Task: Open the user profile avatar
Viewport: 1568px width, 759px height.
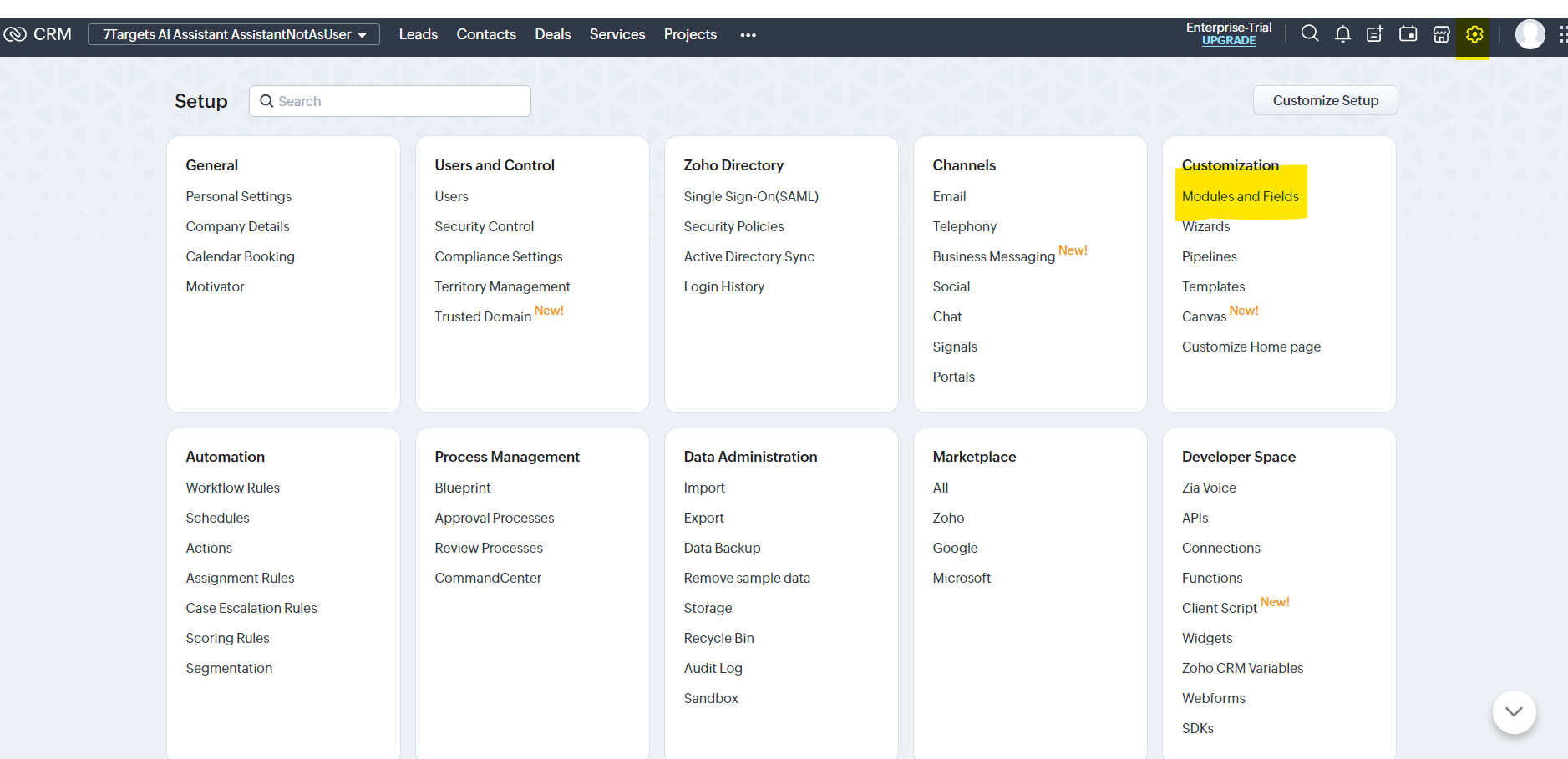Action: tap(1530, 34)
